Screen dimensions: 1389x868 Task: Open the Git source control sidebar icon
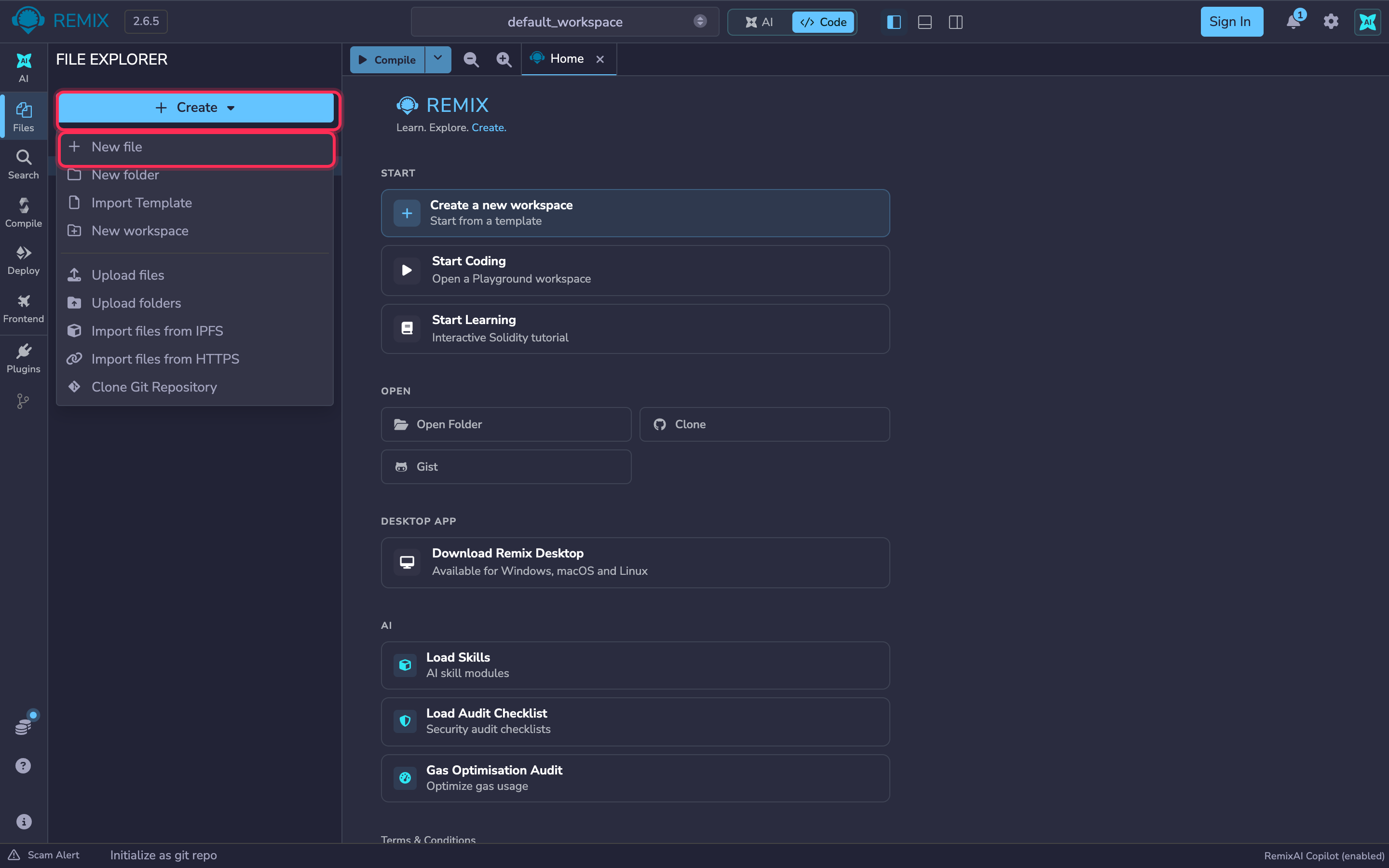pos(23,401)
